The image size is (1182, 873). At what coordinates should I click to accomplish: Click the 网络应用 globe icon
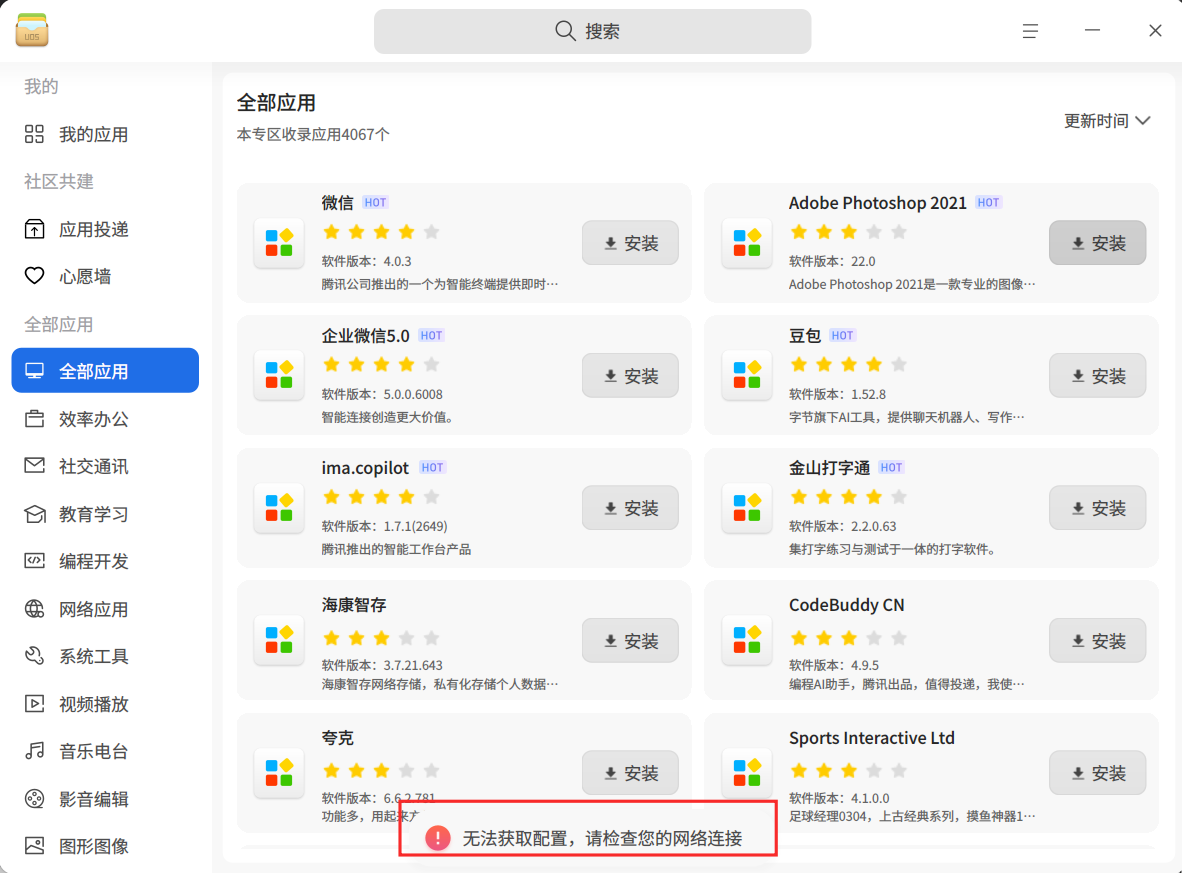[35, 608]
